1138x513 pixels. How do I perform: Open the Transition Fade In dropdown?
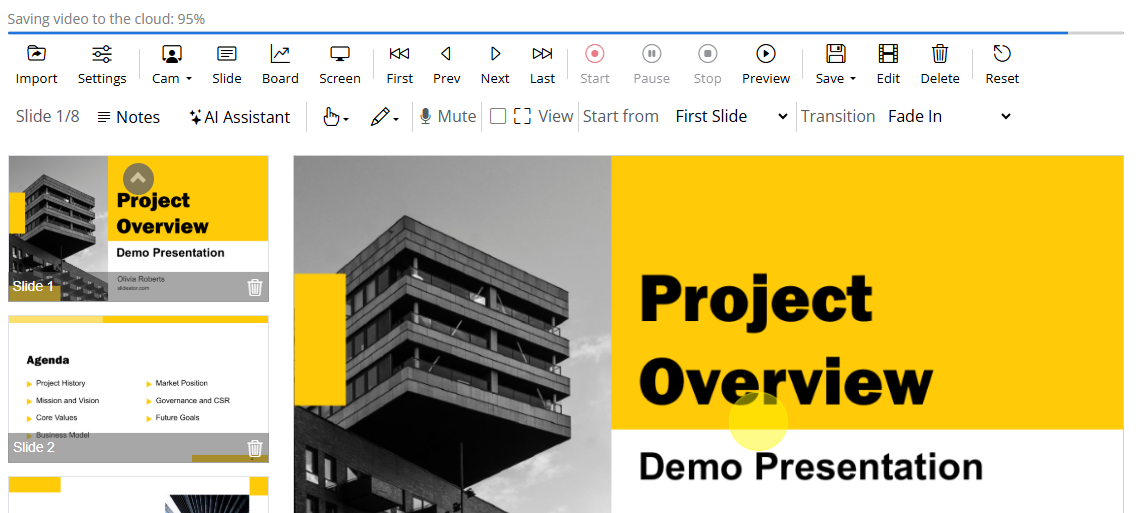[x=949, y=116]
